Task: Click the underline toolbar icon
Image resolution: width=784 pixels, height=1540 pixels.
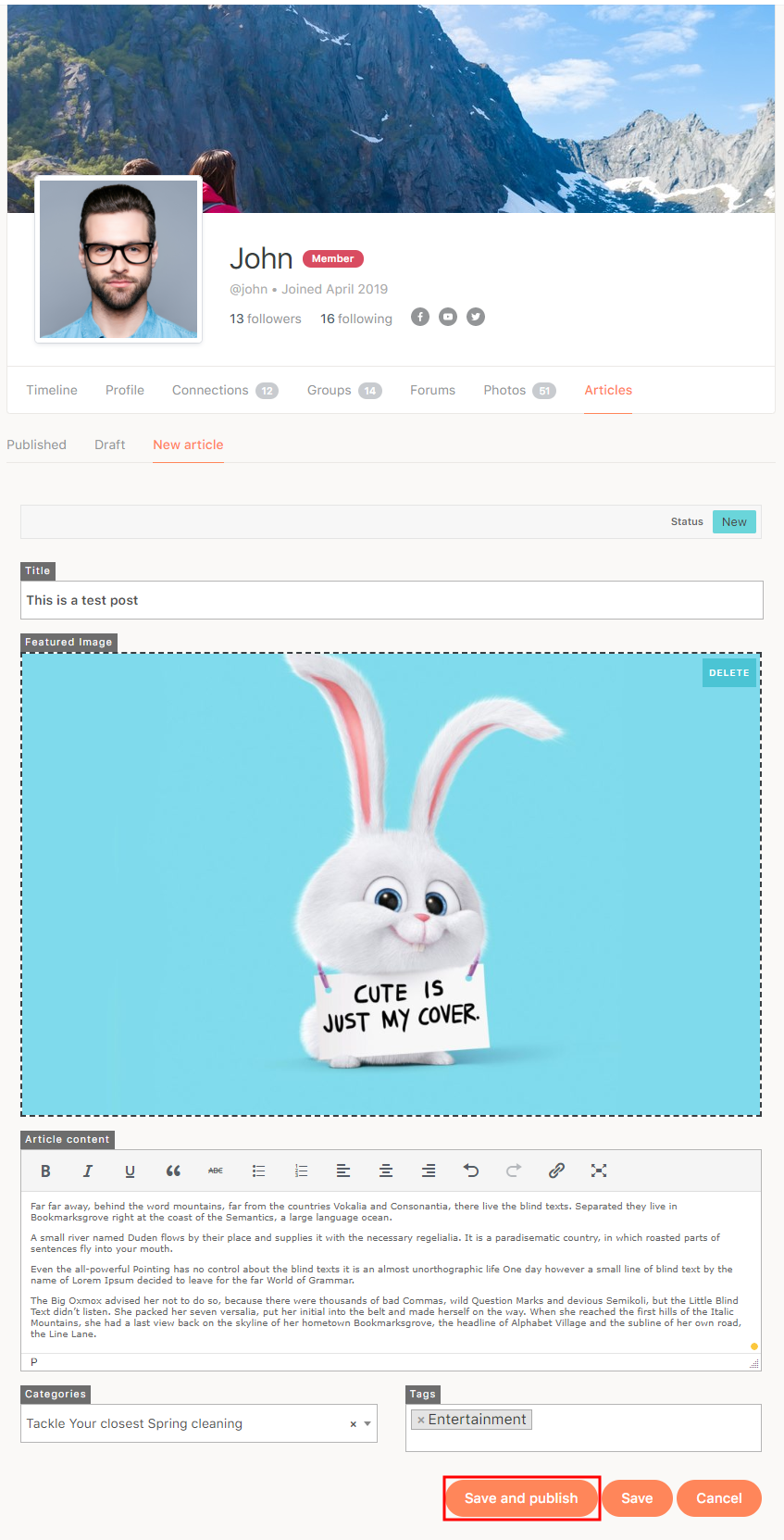Action: 130,1171
